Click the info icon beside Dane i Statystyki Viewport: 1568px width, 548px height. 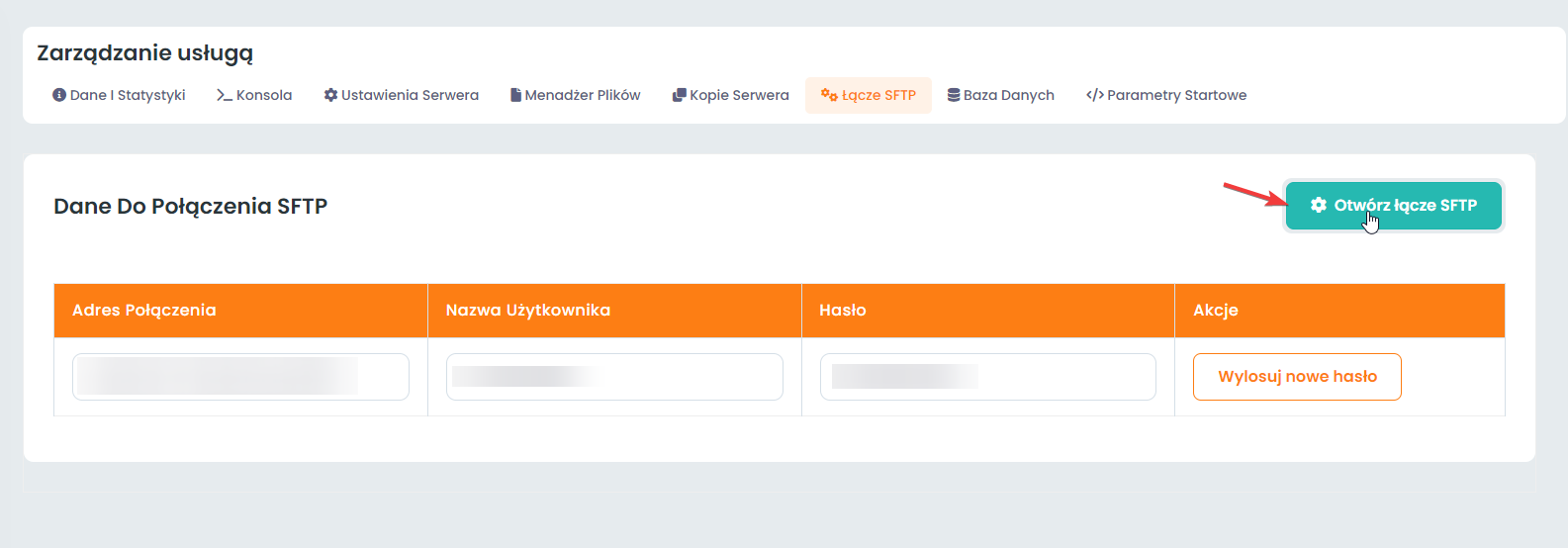tap(59, 95)
